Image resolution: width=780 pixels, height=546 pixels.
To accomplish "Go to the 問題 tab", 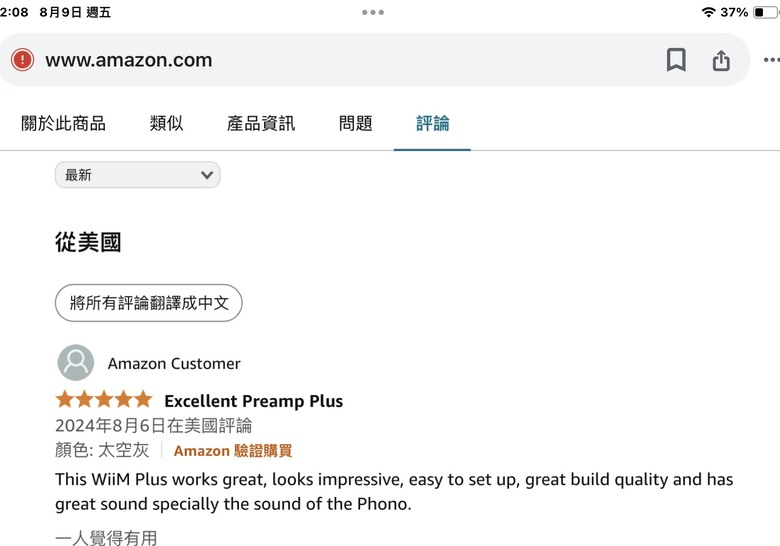I will [356, 123].
